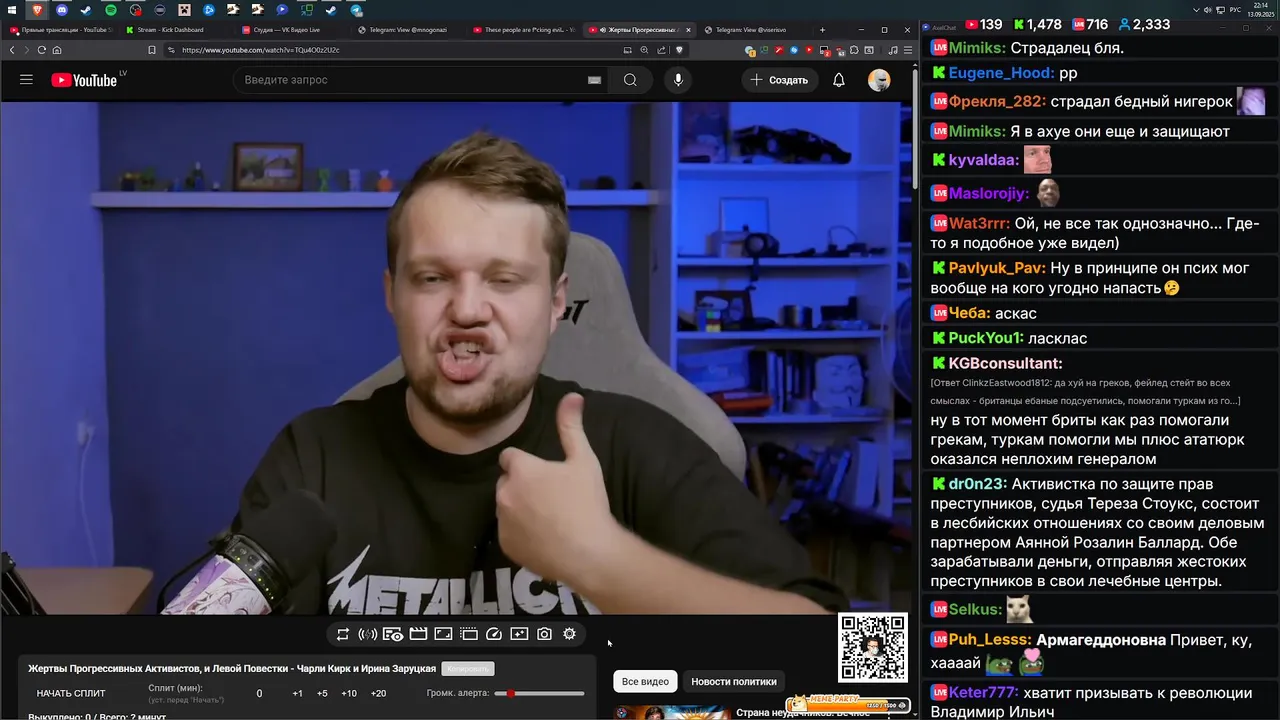Open the on-screen keyboard icon in search box

click(x=594, y=80)
